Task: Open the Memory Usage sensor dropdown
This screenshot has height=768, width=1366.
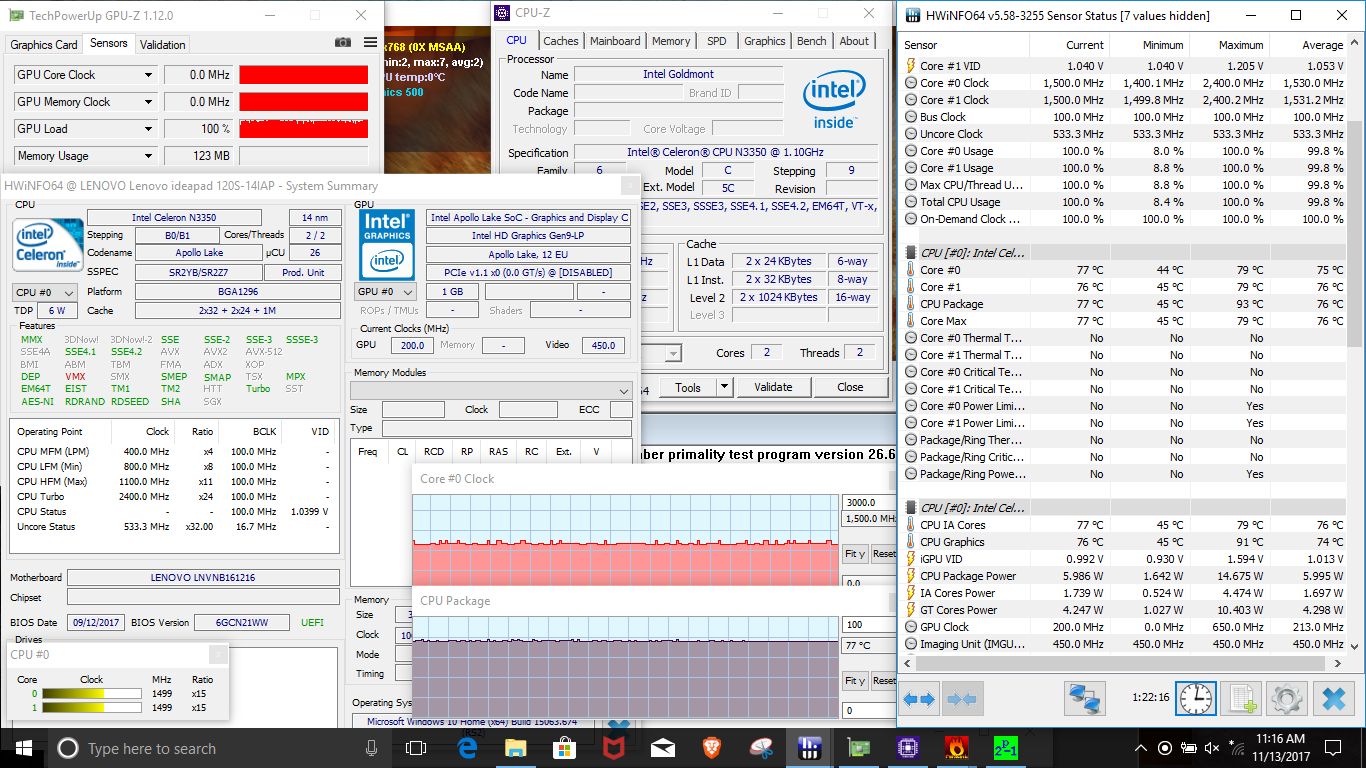Action: [x=149, y=156]
